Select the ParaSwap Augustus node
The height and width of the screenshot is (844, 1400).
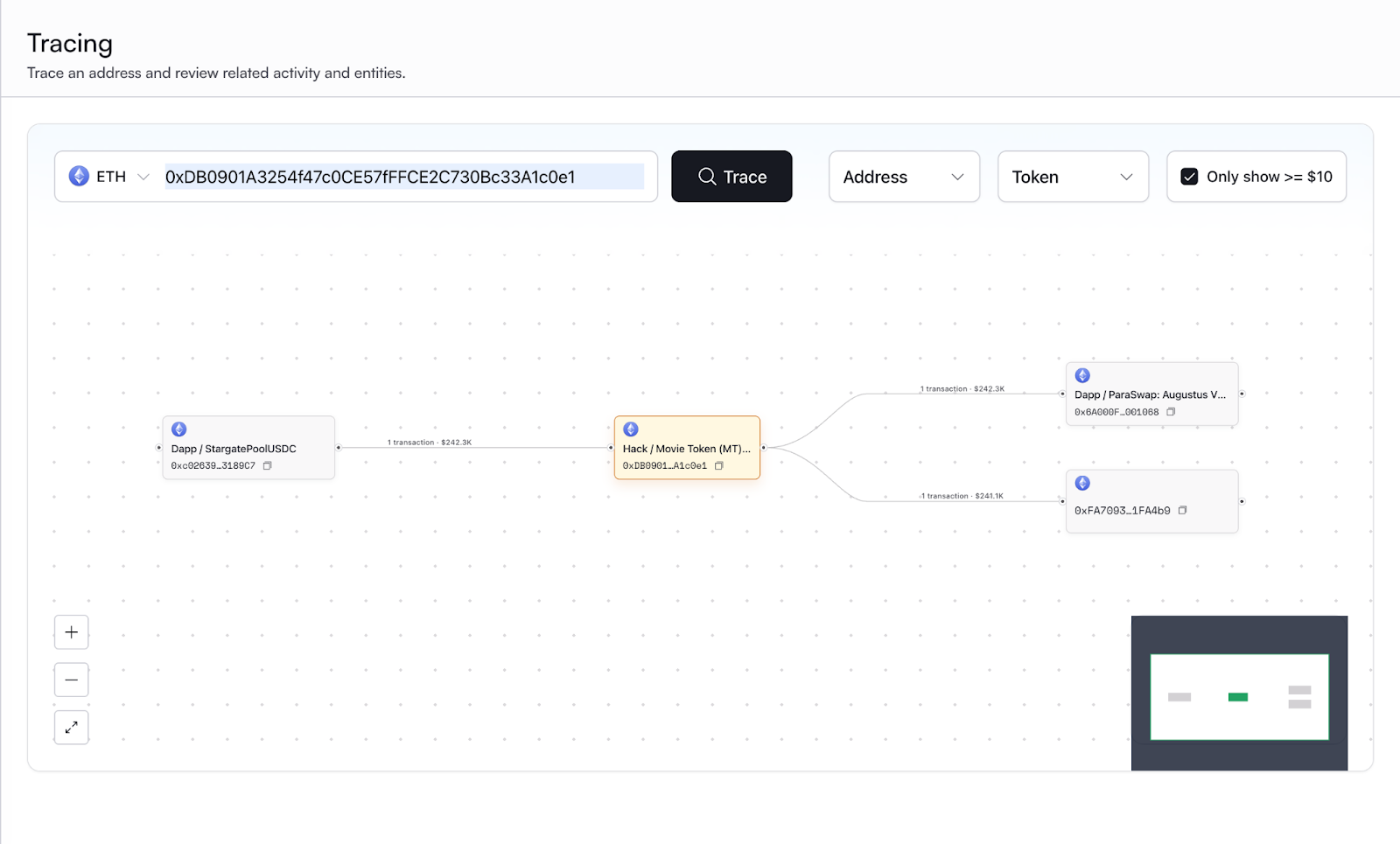coord(1151,394)
